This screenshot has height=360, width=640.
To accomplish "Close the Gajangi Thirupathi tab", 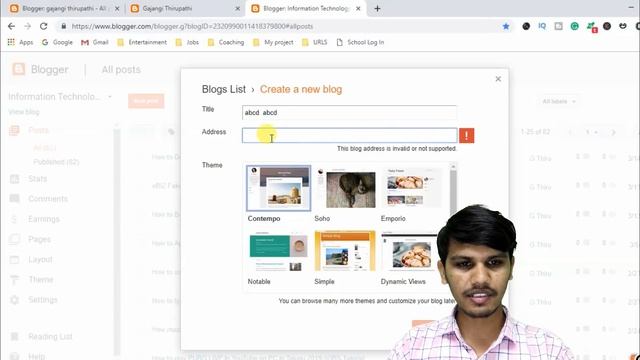I will click(x=238, y=8).
